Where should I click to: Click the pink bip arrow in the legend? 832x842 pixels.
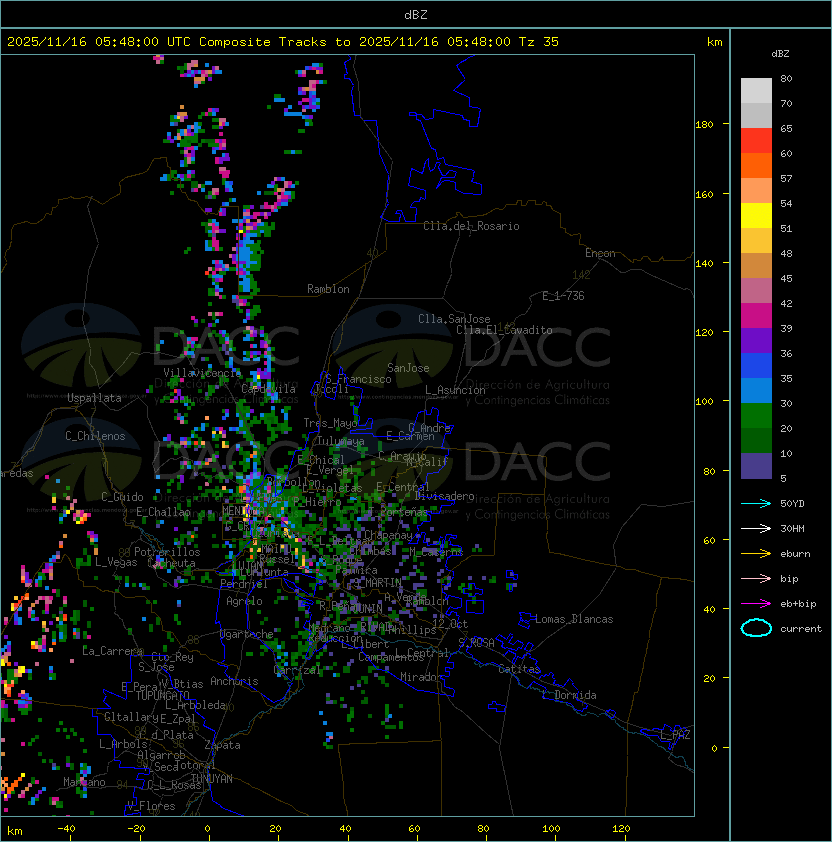click(x=756, y=578)
